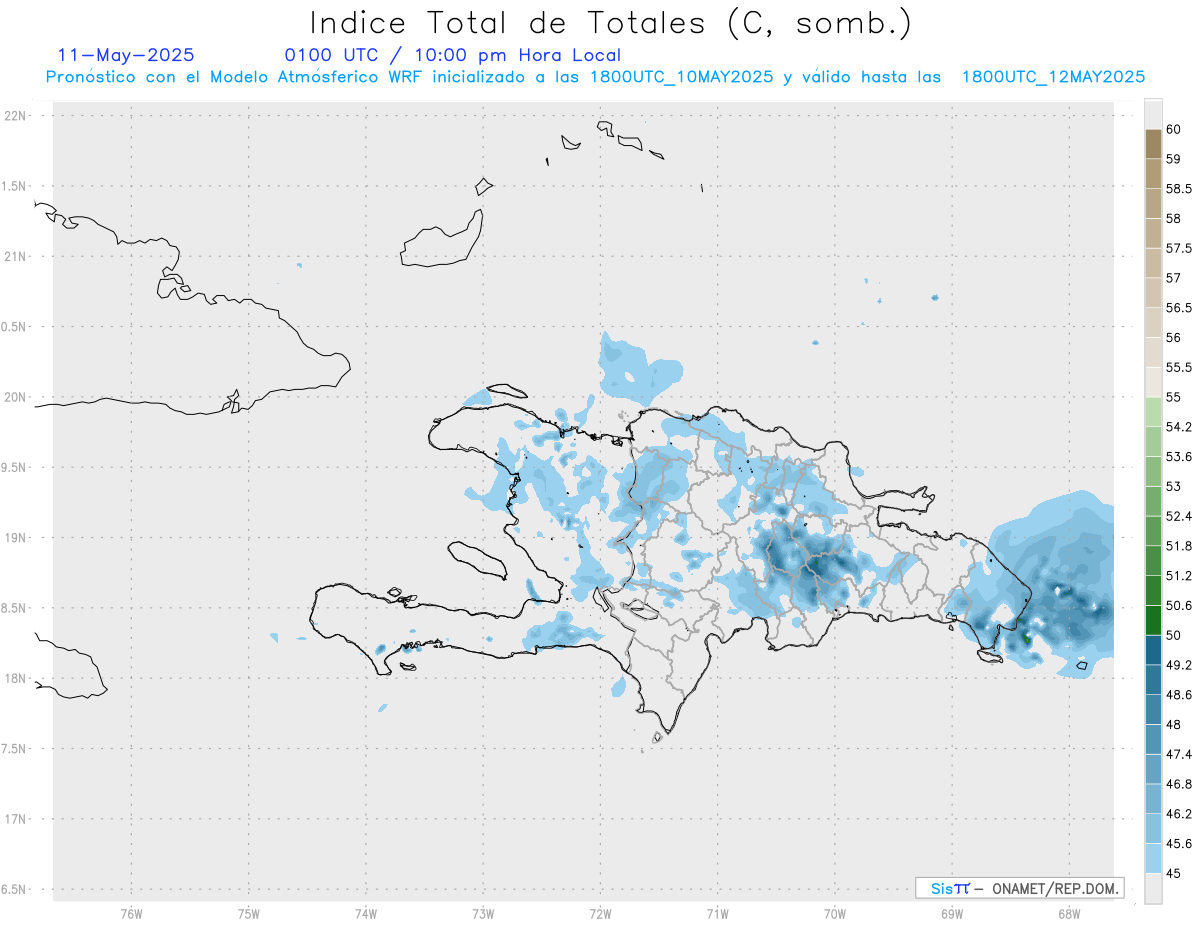Click the '56.5' color bar label

(1178, 307)
